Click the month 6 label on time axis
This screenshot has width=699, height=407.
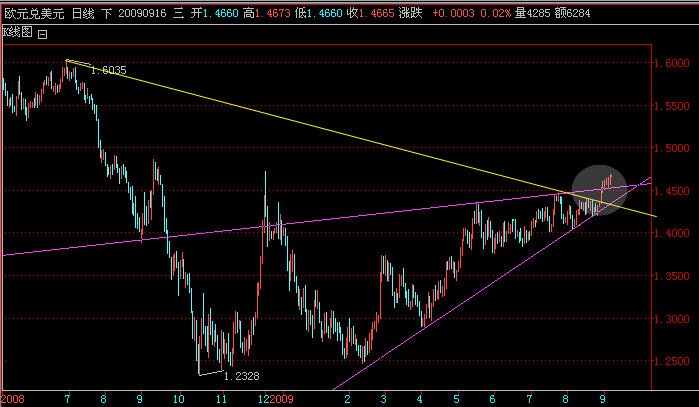[x=492, y=399]
